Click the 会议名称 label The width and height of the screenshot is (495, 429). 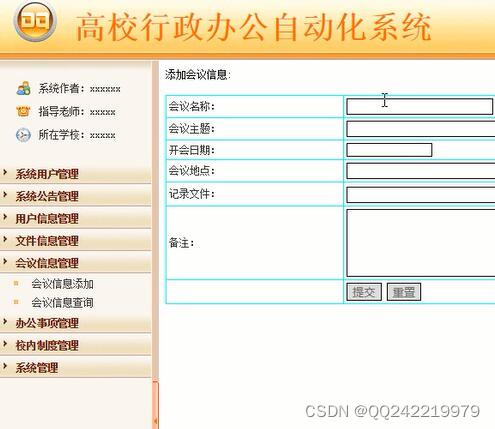(192, 107)
